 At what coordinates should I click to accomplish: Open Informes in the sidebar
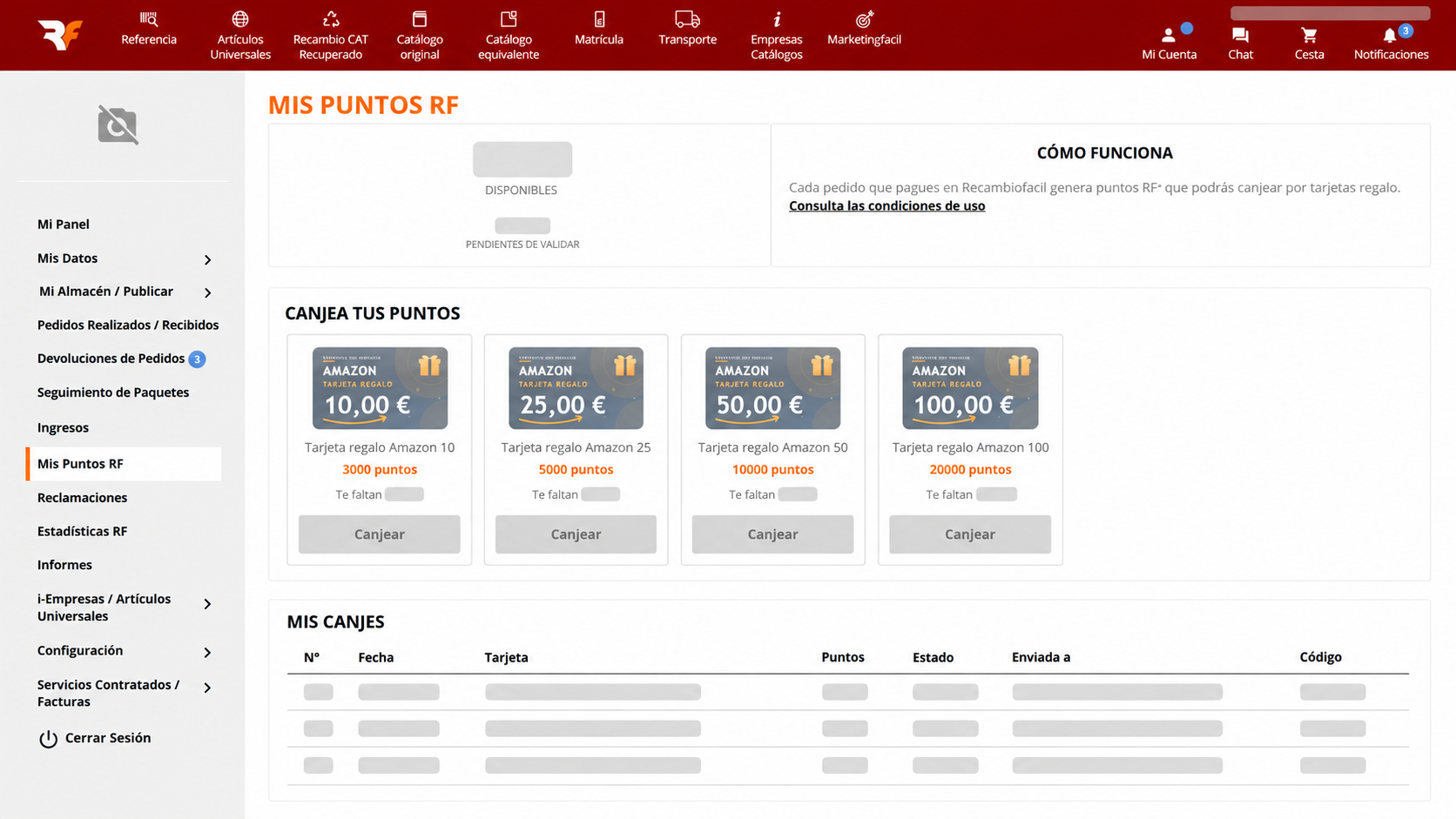64,565
